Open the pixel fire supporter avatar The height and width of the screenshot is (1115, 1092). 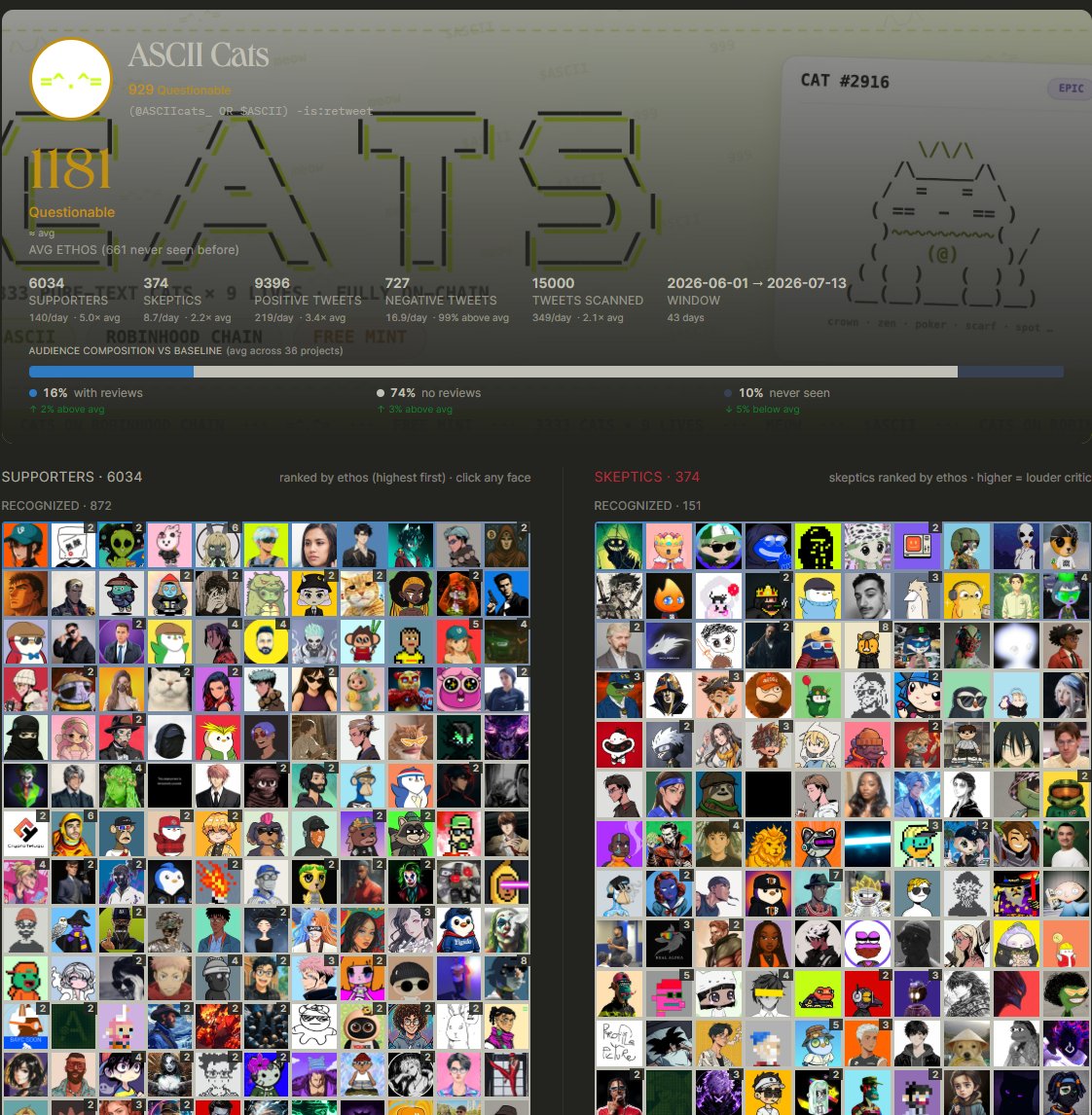(218, 881)
